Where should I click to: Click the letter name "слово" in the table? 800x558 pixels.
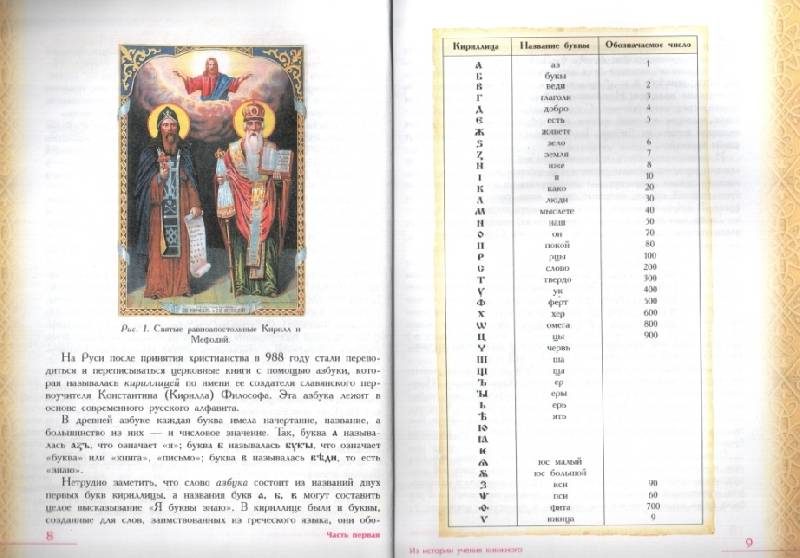tap(557, 268)
